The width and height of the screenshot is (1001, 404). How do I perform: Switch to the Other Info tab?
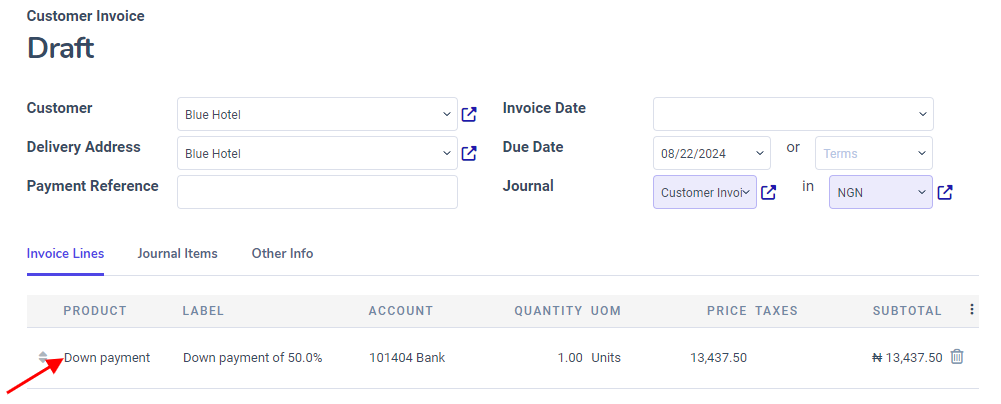(x=282, y=253)
